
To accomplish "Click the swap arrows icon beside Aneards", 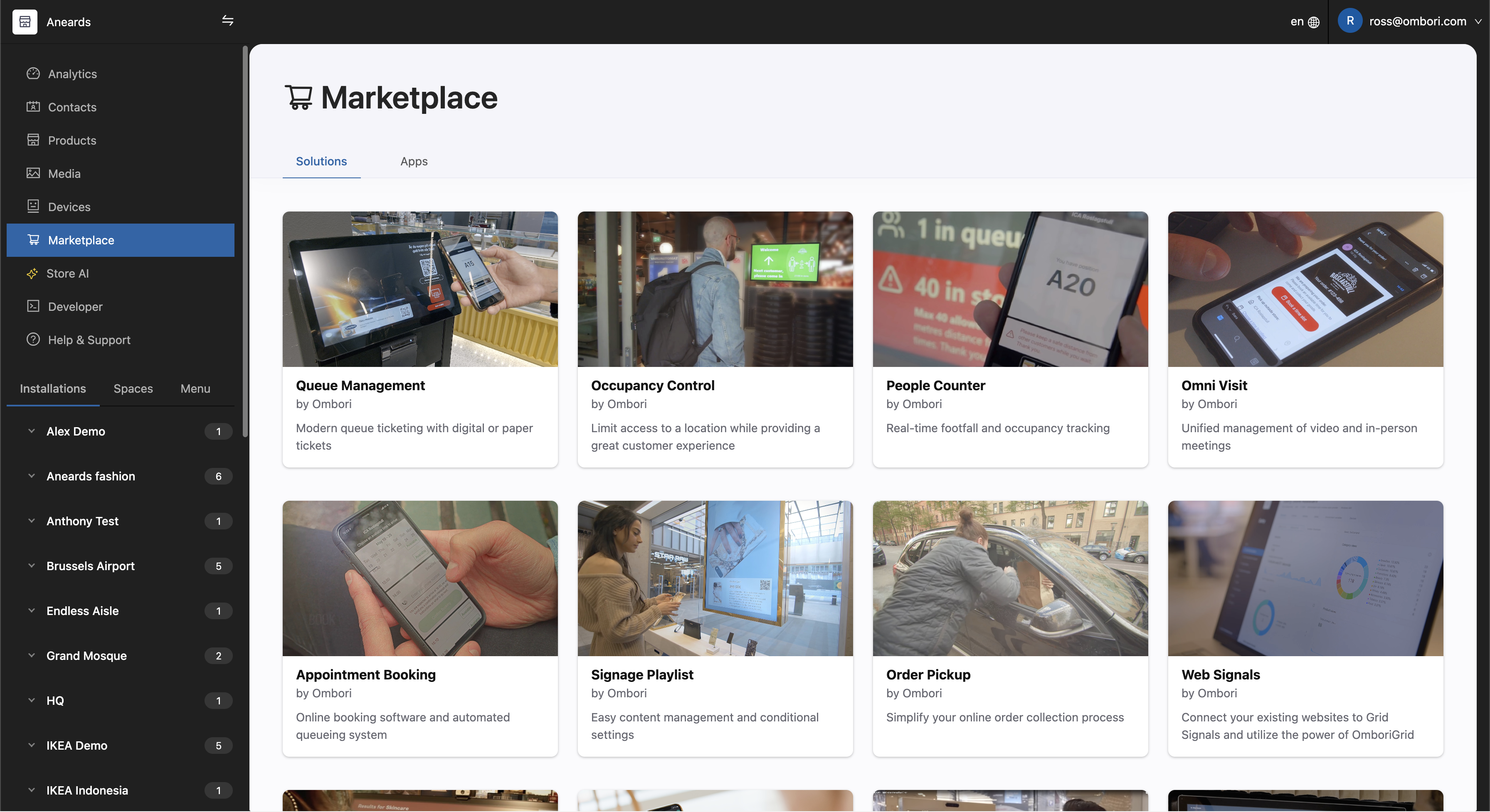I will click(x=227, y=21).
